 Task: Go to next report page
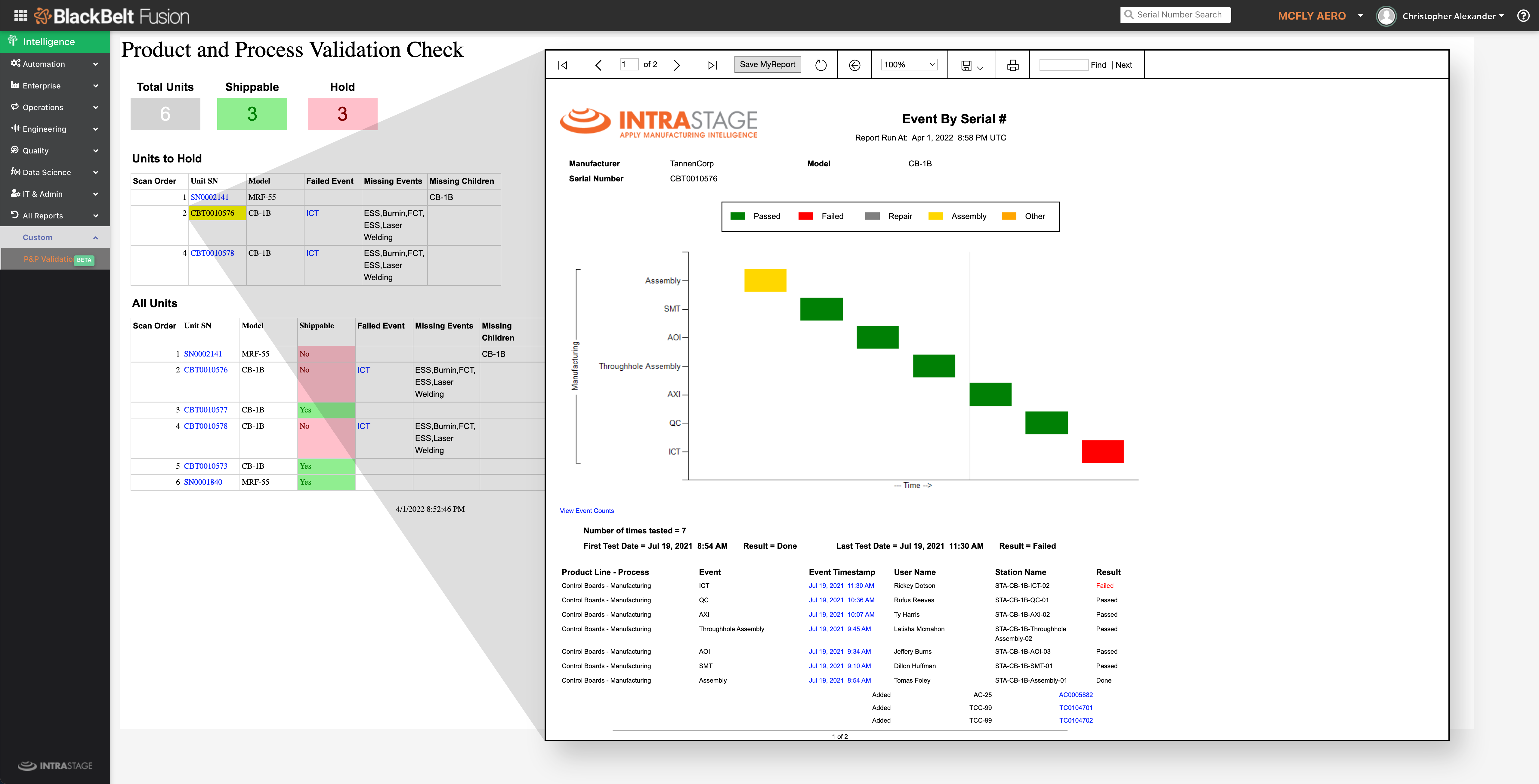677,65
